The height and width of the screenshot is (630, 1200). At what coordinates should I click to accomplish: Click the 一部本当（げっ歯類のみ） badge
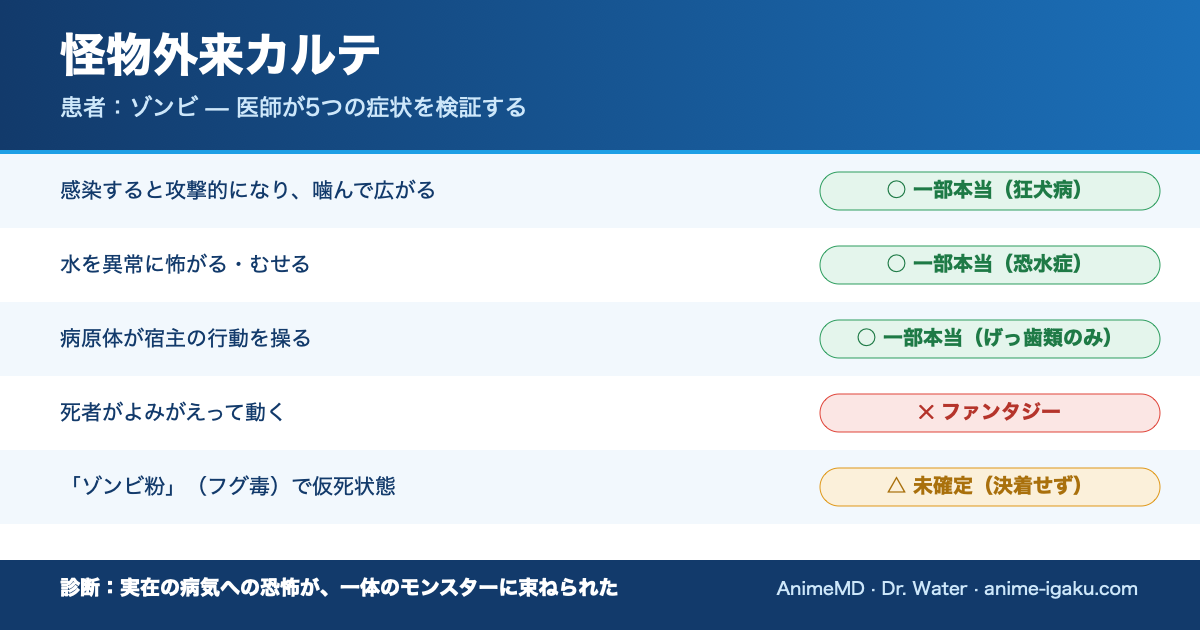tap(990, 339)
